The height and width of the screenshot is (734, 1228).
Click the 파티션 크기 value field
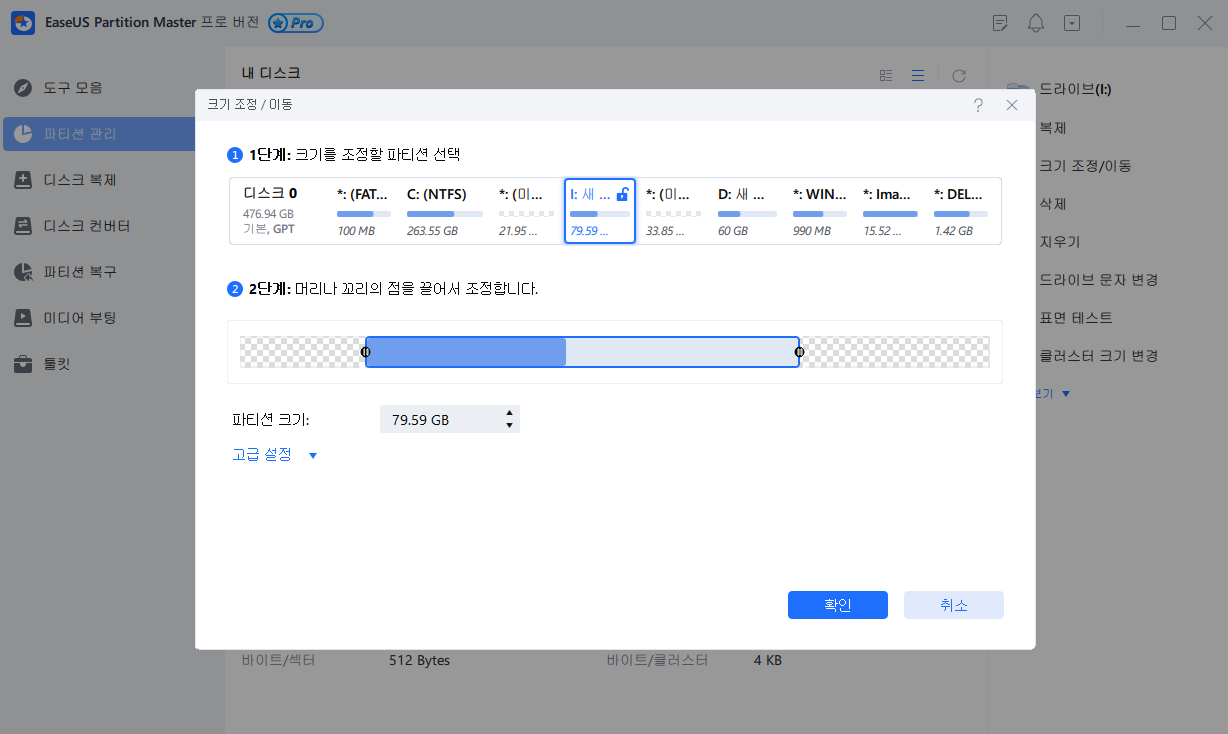(x=440, y=418)
